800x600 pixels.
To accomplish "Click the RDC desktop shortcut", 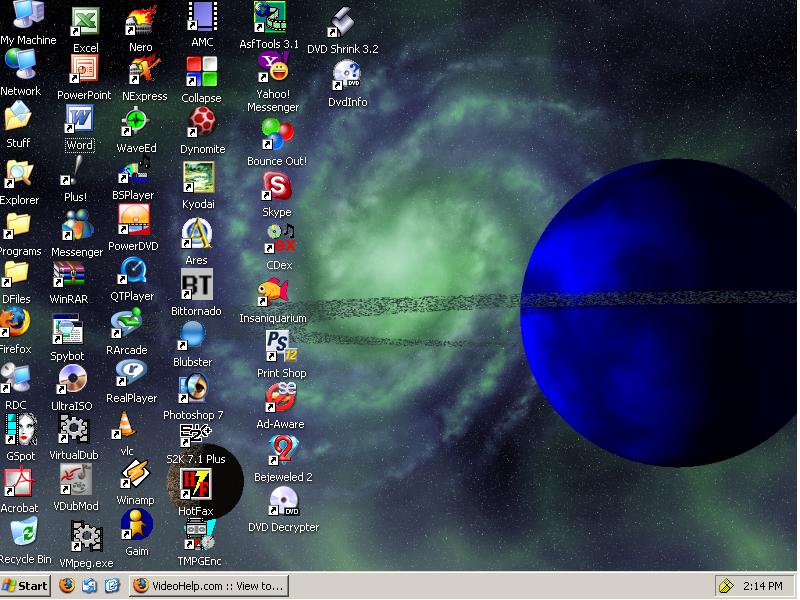I will click(x=15, y=379).
